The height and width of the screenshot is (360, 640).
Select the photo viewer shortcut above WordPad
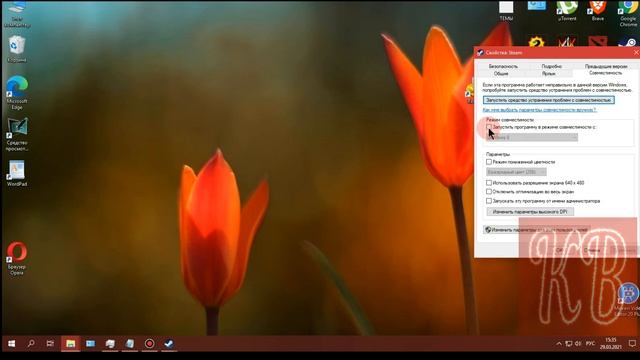coord(17,134)
